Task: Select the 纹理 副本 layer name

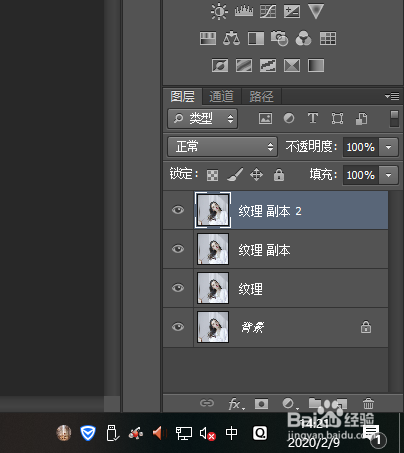Action: pyautogui.click(x=264, y=250)
